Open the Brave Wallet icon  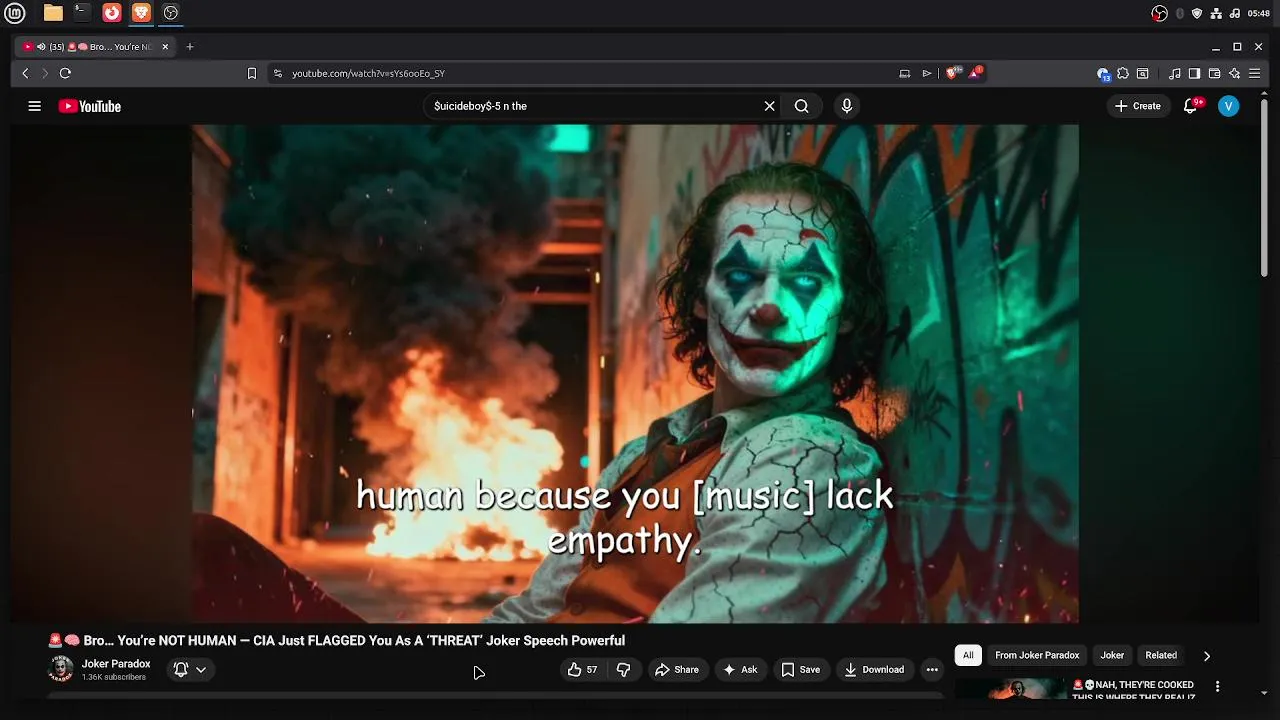[x=1214, y=73]
